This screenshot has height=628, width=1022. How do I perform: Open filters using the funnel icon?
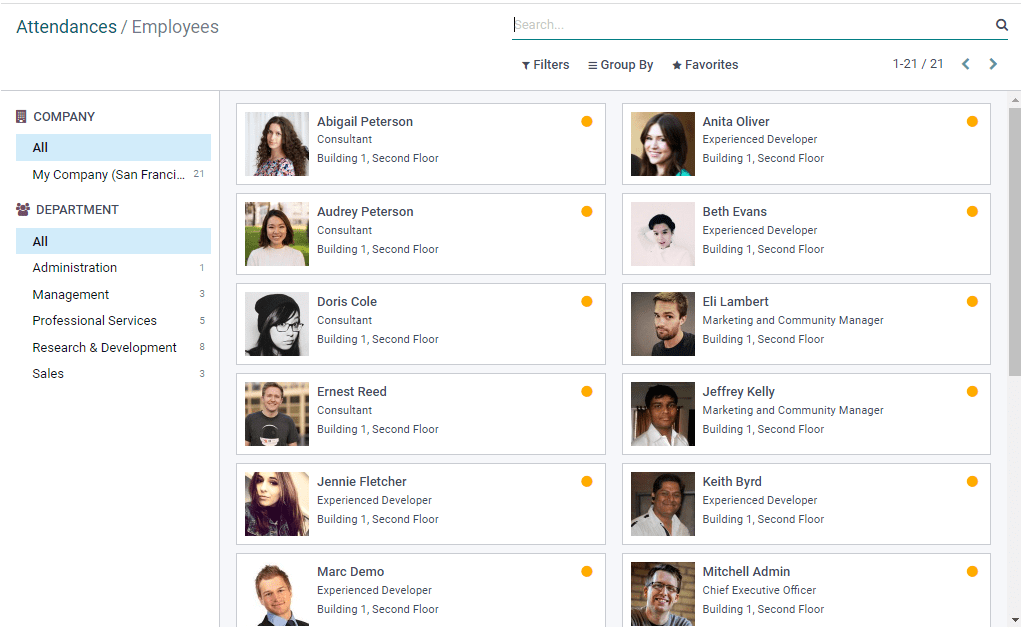coord(526,64)
